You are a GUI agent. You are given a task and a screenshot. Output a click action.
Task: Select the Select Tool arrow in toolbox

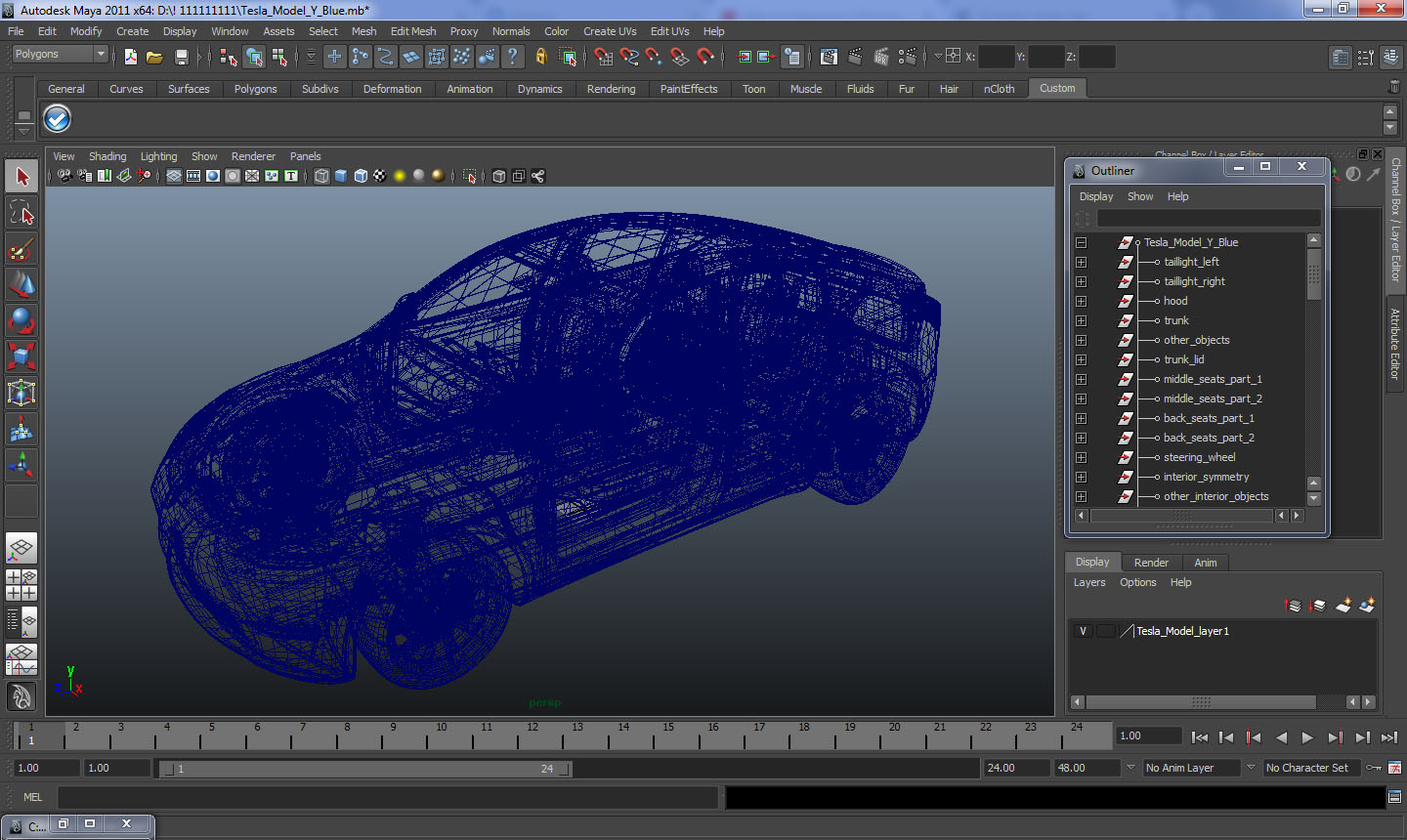(21, 177)
